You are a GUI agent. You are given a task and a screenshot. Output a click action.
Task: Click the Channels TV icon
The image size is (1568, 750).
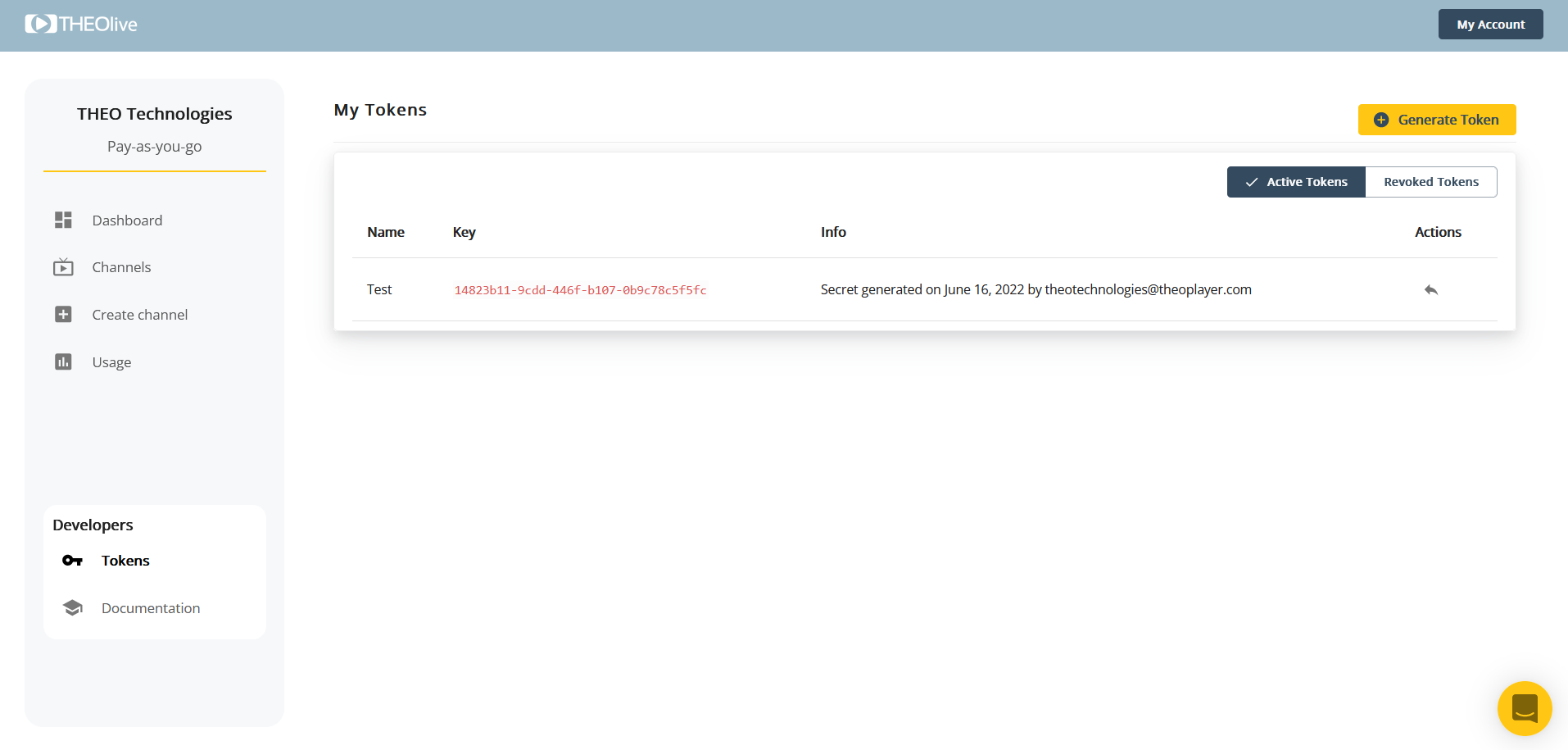[x=63, y=267]
